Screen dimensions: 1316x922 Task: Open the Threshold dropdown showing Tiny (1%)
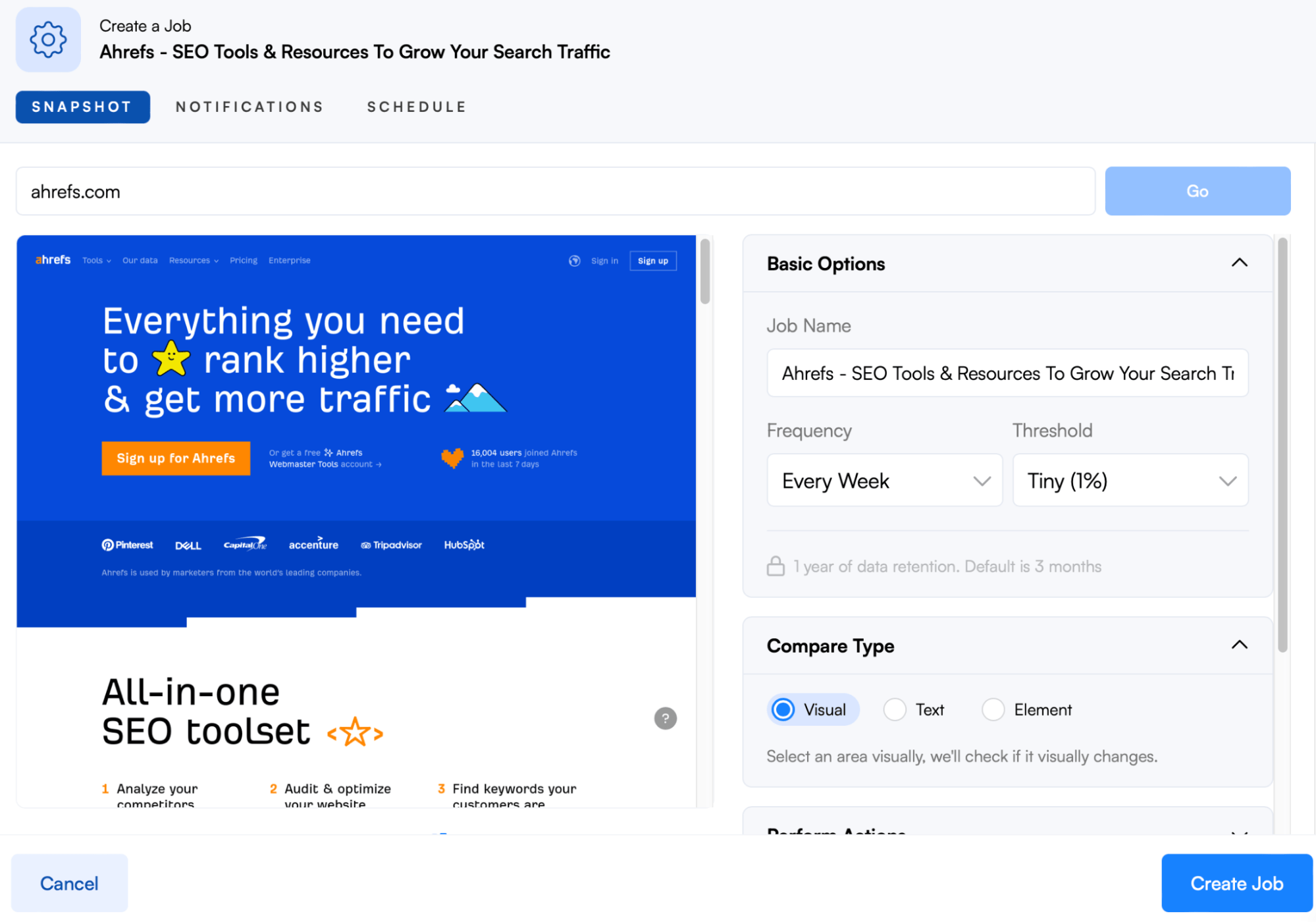[x=1130, y=480]
